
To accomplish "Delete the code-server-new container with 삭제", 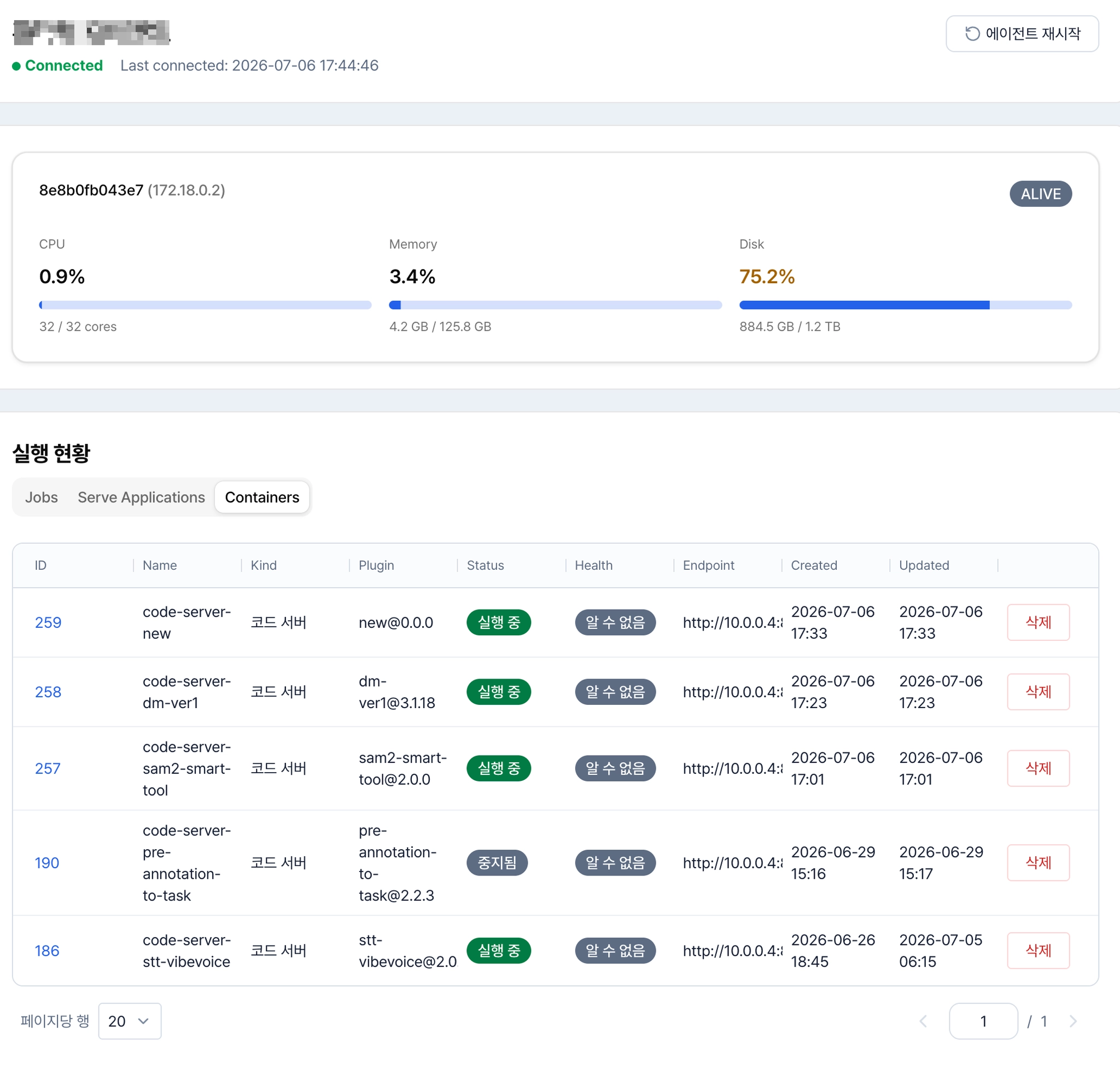I will tap(1038, 622).
